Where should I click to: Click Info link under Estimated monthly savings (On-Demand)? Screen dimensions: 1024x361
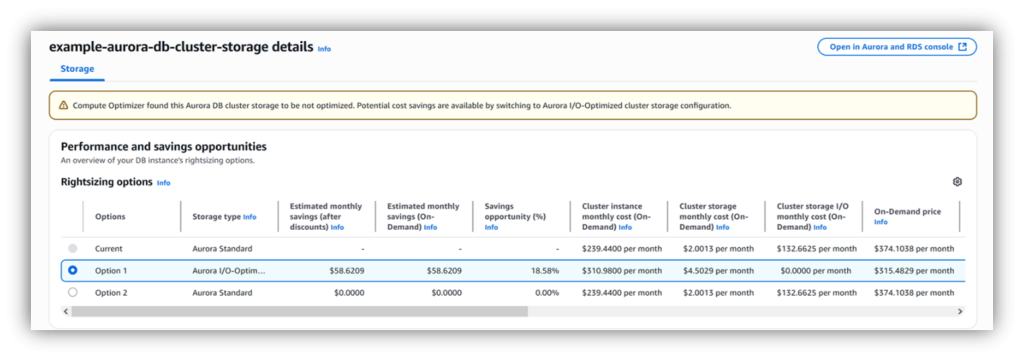[x=430, y=227]
